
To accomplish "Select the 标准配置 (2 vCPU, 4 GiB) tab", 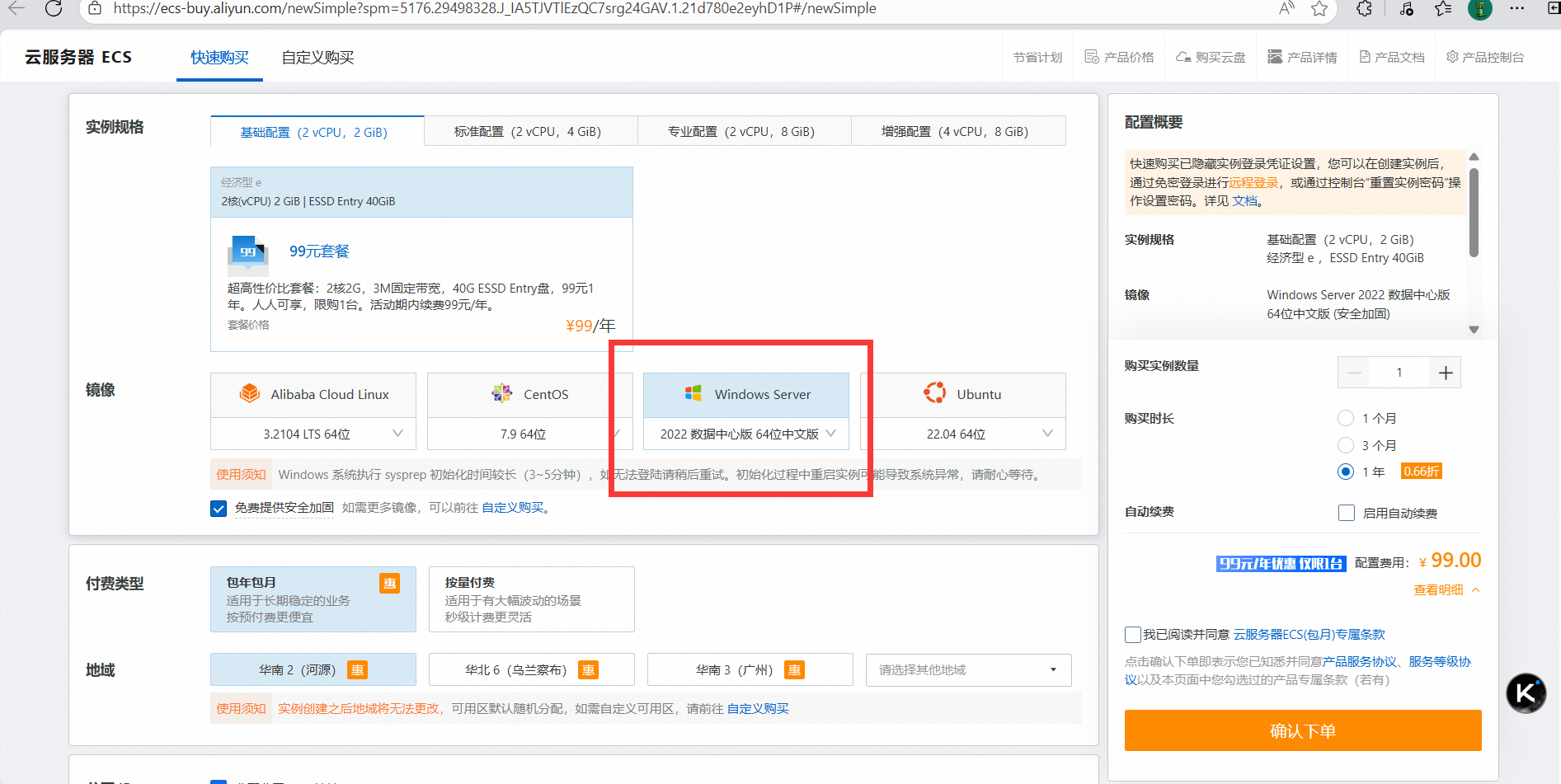I will click(x=531, y=132).
